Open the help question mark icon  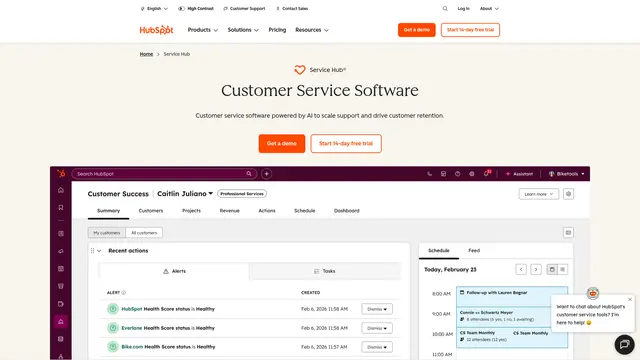pyautogui.click(x=458, y=174)
